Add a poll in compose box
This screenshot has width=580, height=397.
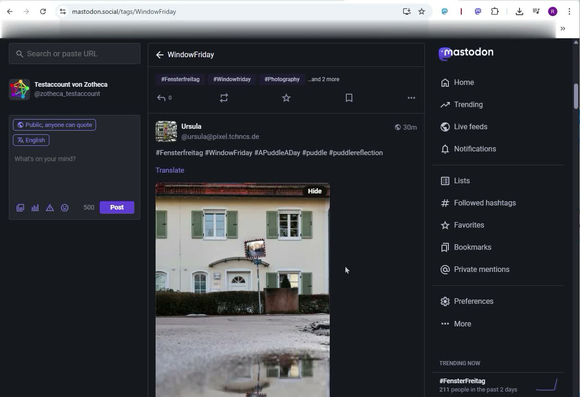(35, 208)
